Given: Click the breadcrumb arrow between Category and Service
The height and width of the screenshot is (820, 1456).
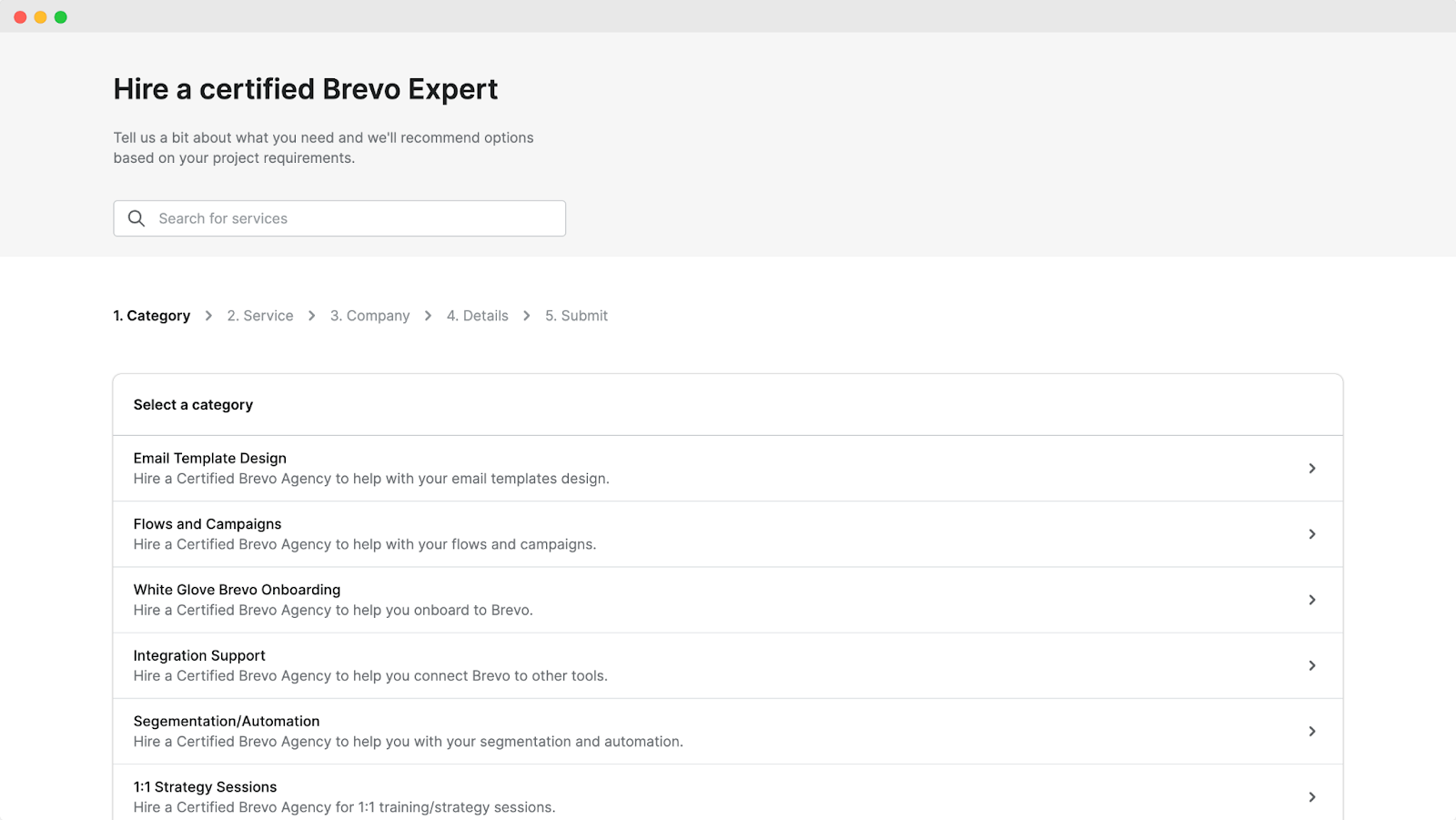Looking at the screenshot, I should 208,316.
